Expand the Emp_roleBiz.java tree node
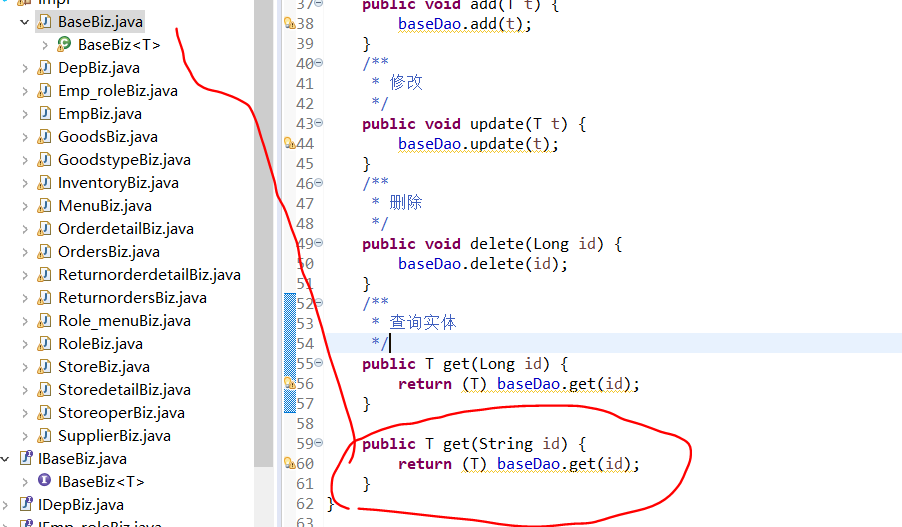The width and height of the screenshot is (902, 527). (25, 91)
